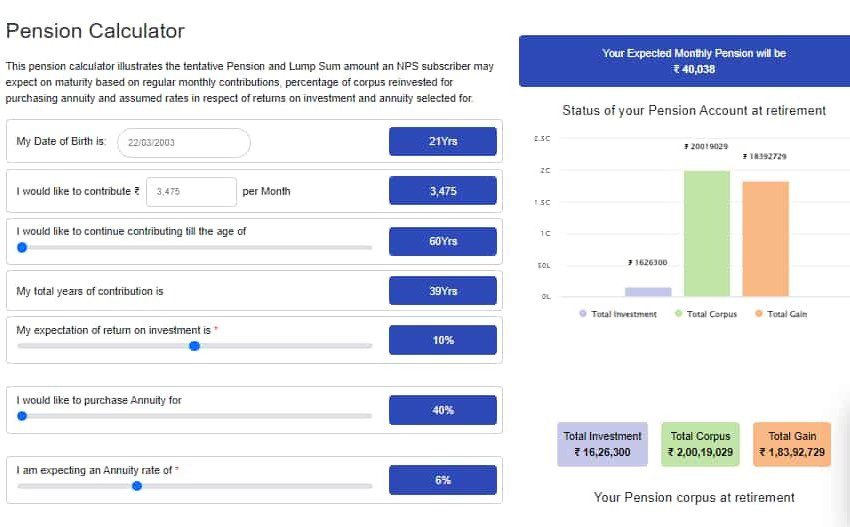The width and height of the screenshot is (850, 527).
Task: Toggle Total Corpus legend marker in chart
Action: click(x=679, y=314)
